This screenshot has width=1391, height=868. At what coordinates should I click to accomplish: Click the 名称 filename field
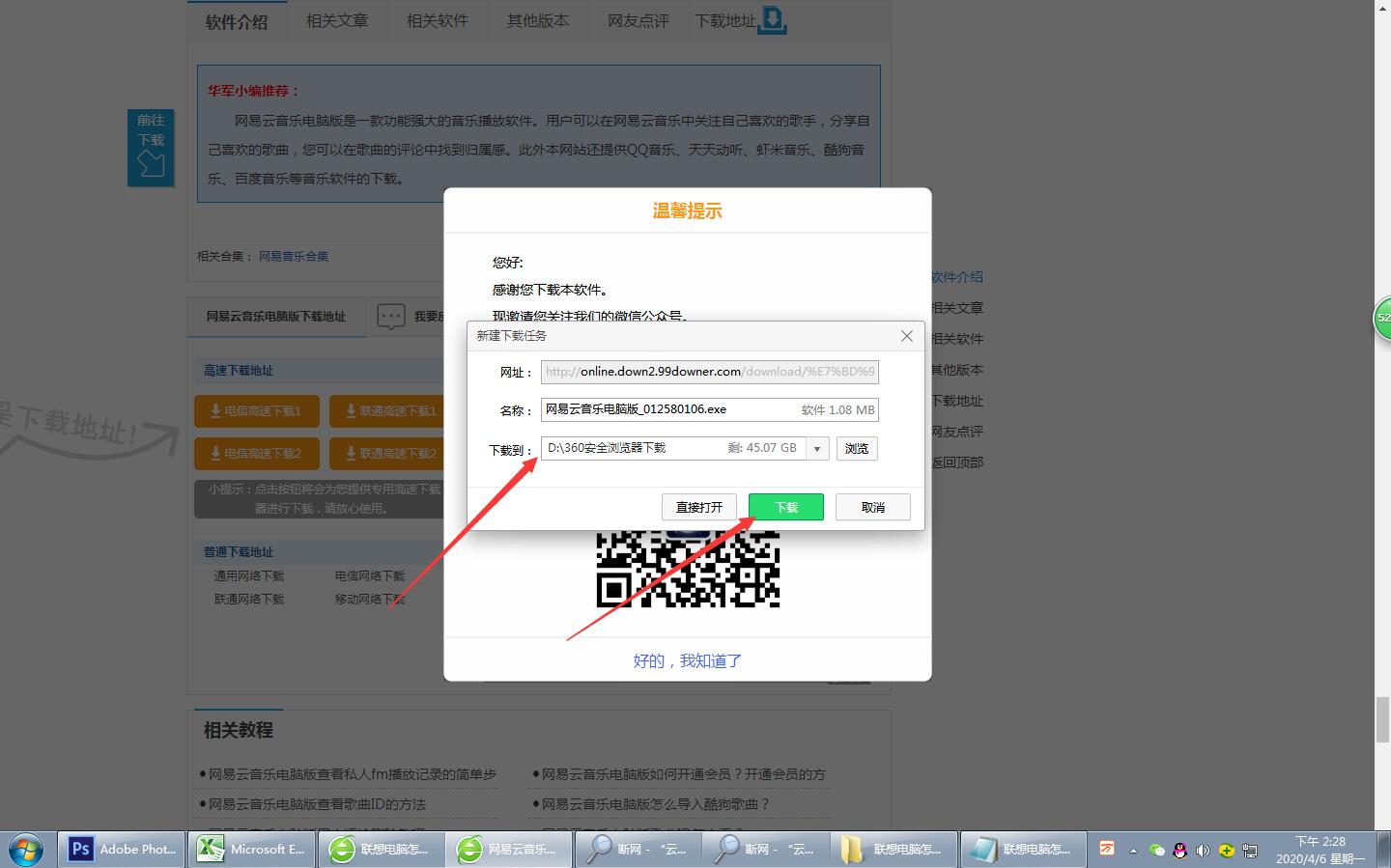click(709, 409)
